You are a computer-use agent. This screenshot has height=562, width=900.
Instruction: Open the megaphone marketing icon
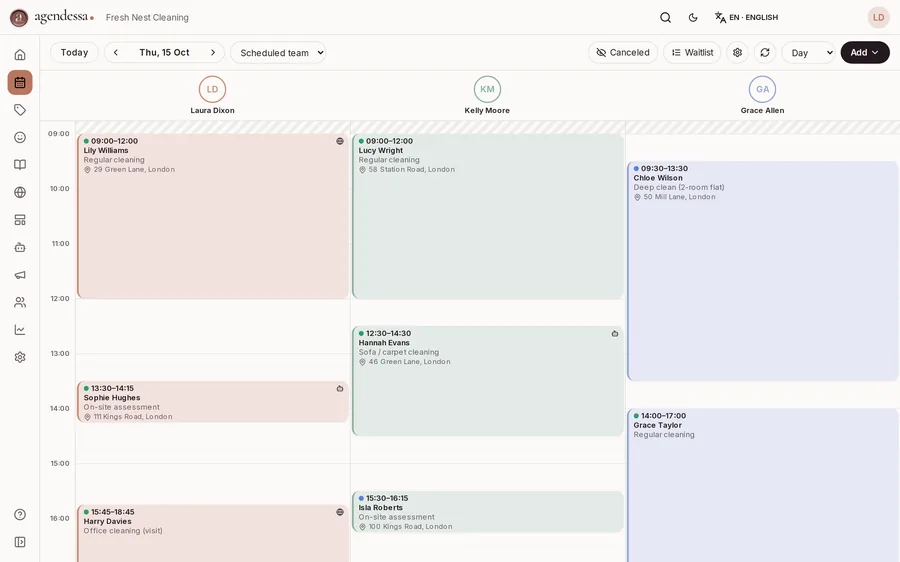[20, 275]
